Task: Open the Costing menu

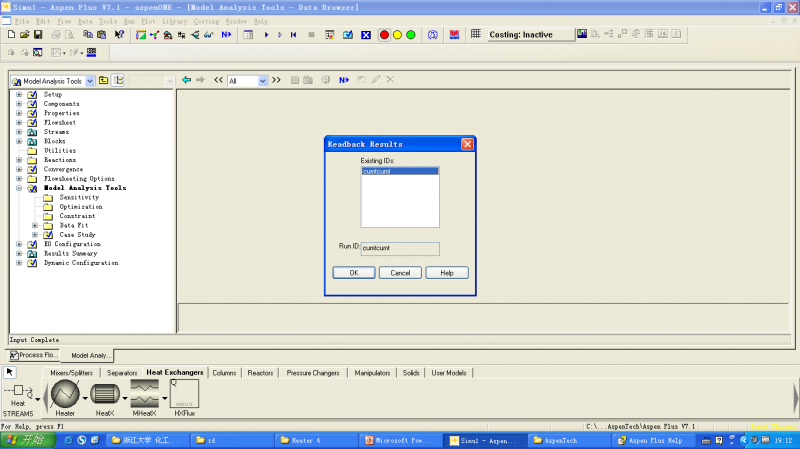Action: [x=206, y=21]
